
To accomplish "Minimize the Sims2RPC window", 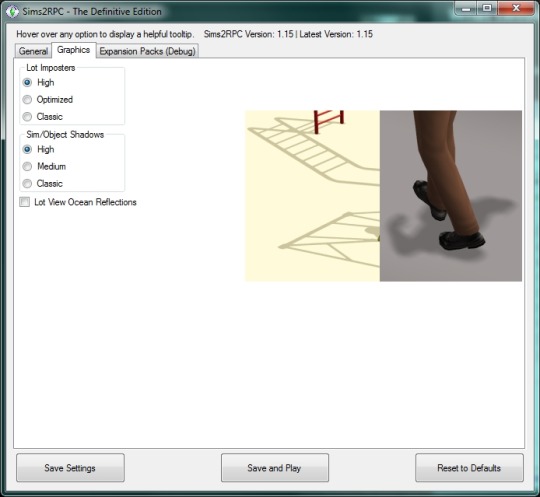I will [x=466, y=8].
